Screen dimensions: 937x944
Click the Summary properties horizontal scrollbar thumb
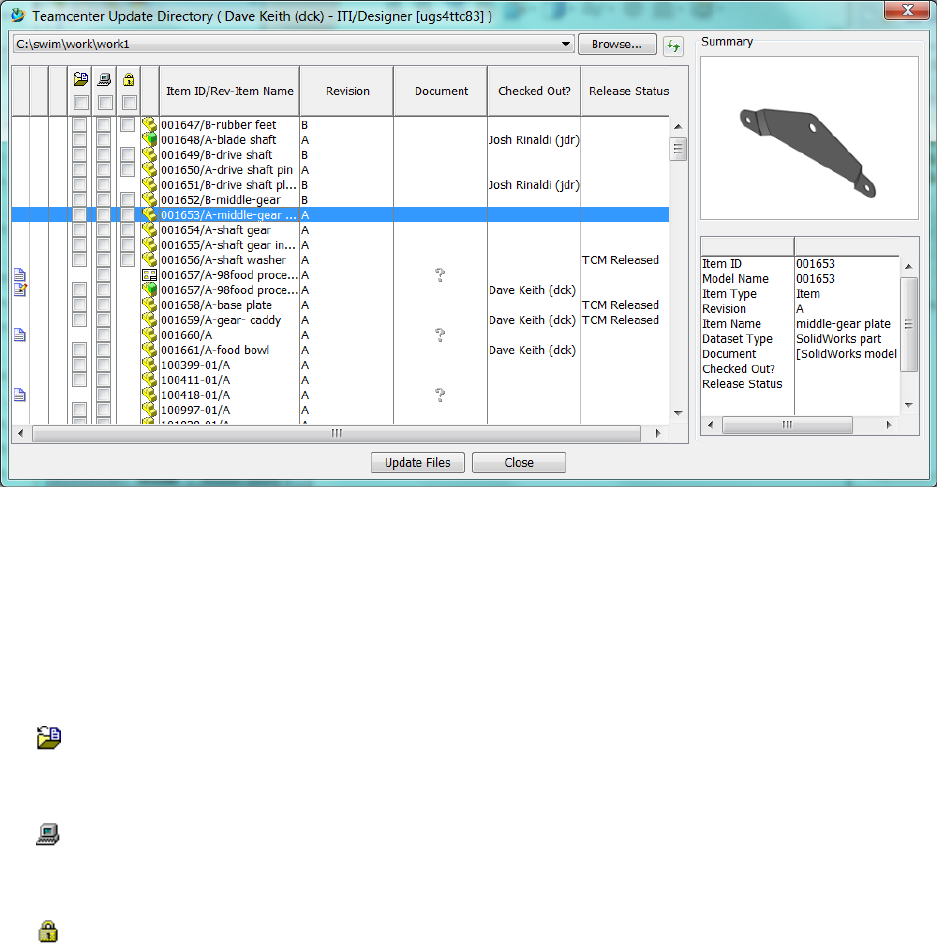tap(787, 425)
